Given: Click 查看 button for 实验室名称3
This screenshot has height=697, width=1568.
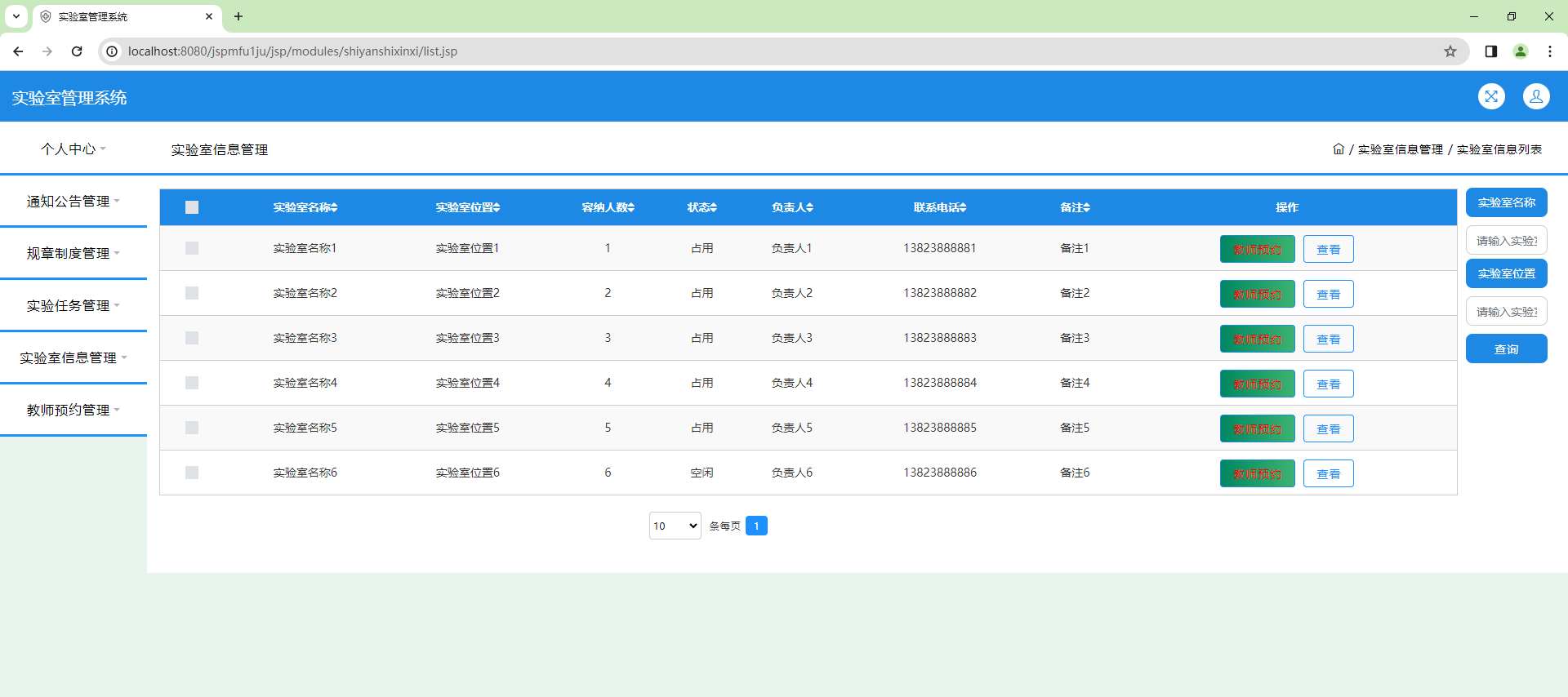Looking at the screenshot, I should (x=1328, y=339).
